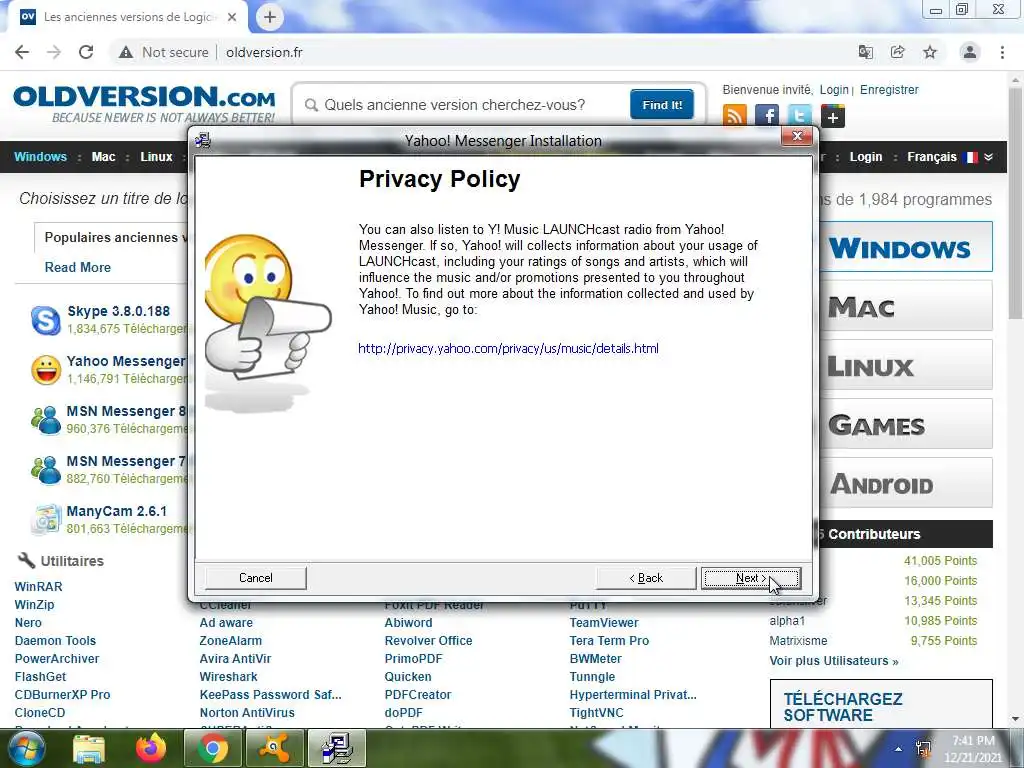Viewport: 1024px width, 768px height.
Task: Open the TeamViewer link
Action: coord(604,622)
